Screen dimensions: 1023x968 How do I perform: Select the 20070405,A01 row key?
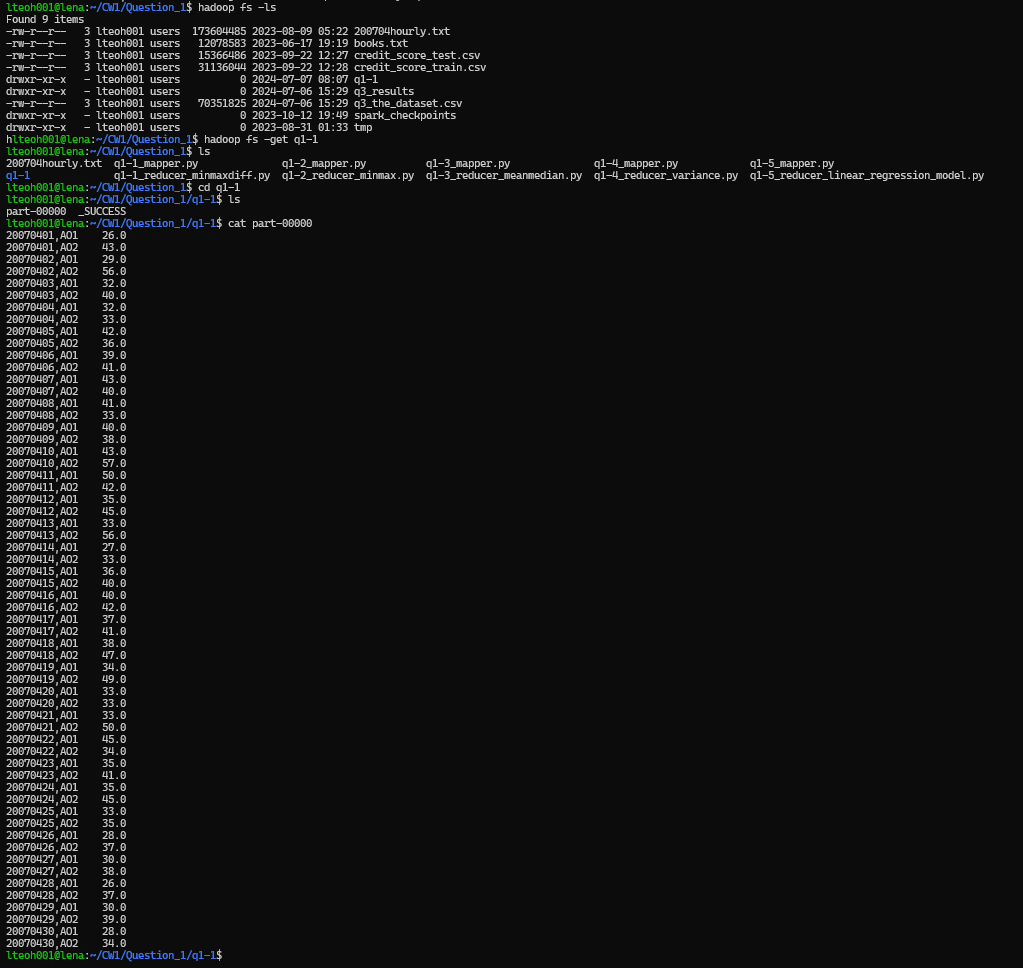42,331
